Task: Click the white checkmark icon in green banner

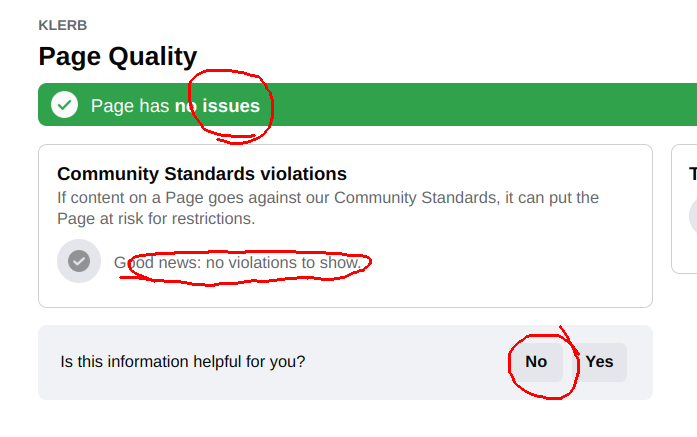Action: [64, 105]
